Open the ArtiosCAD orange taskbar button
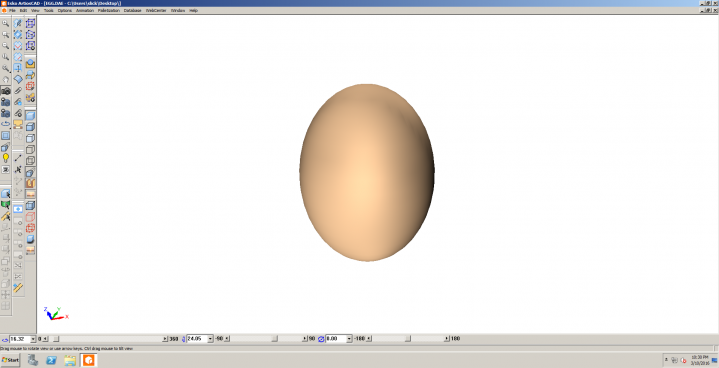This screenshot has height=368, width=719. click(88, 360)
